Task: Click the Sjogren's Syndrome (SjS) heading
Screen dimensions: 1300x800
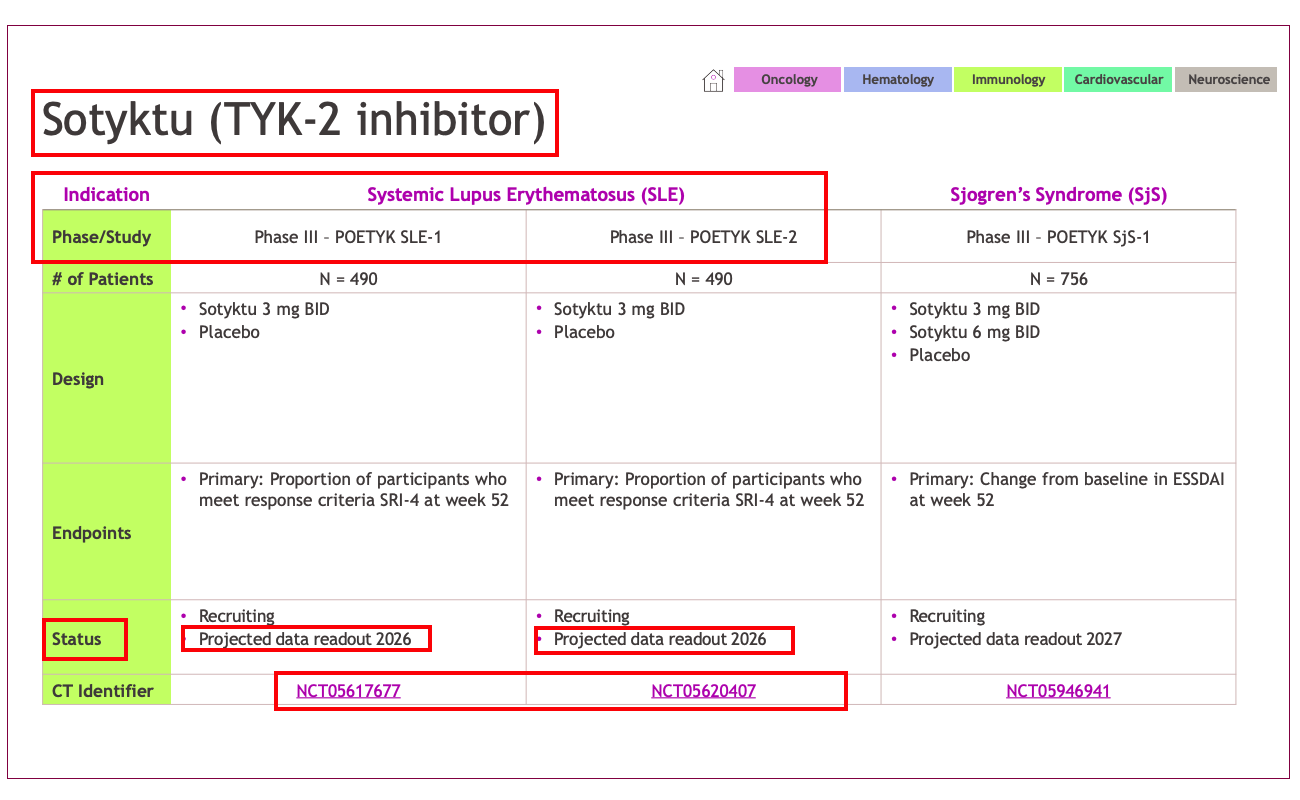Action: pyautogui.click(x=1058, y=195)
